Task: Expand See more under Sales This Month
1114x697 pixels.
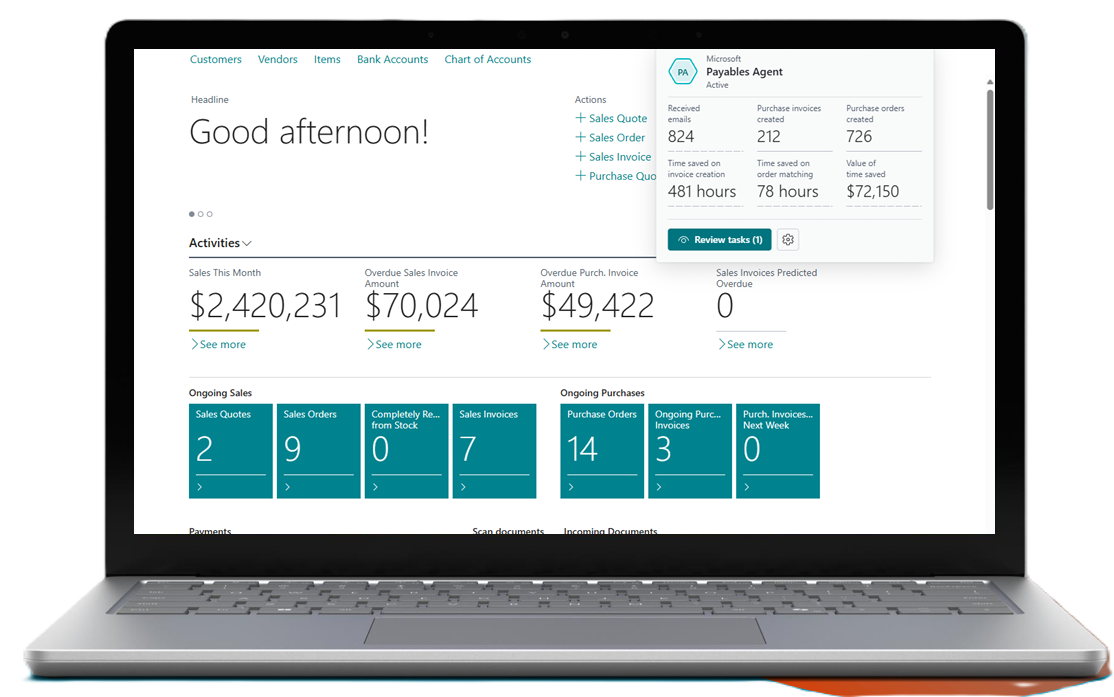Action: 217,344
